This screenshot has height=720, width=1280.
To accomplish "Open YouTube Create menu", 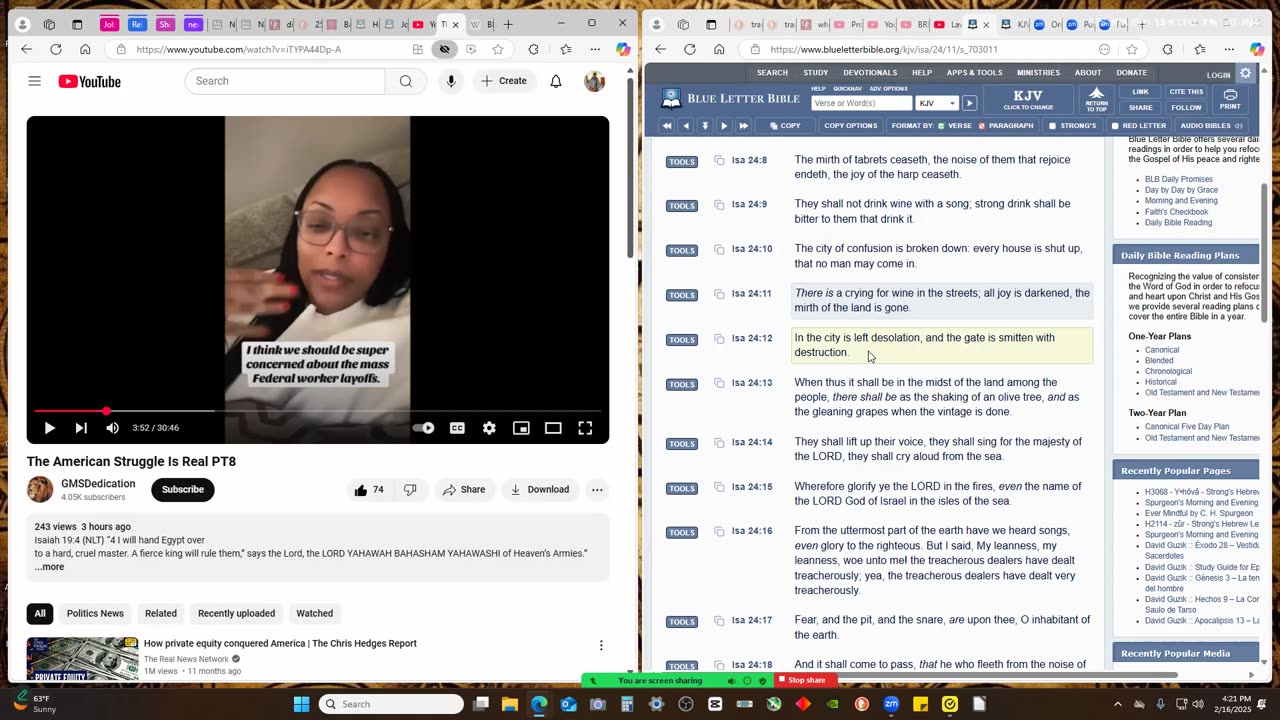I will point(504,81).
